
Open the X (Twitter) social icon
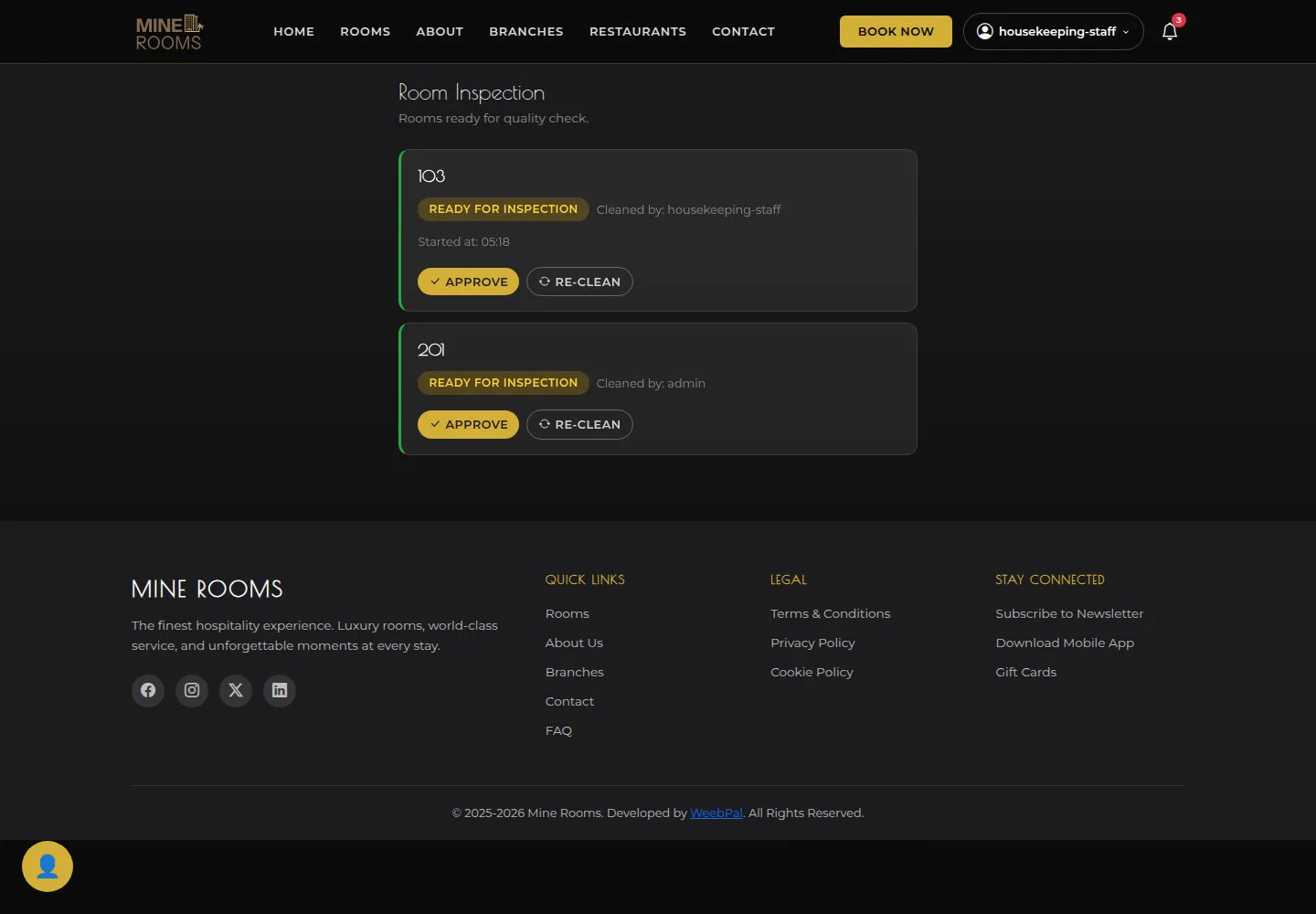(x=236, y=690)
